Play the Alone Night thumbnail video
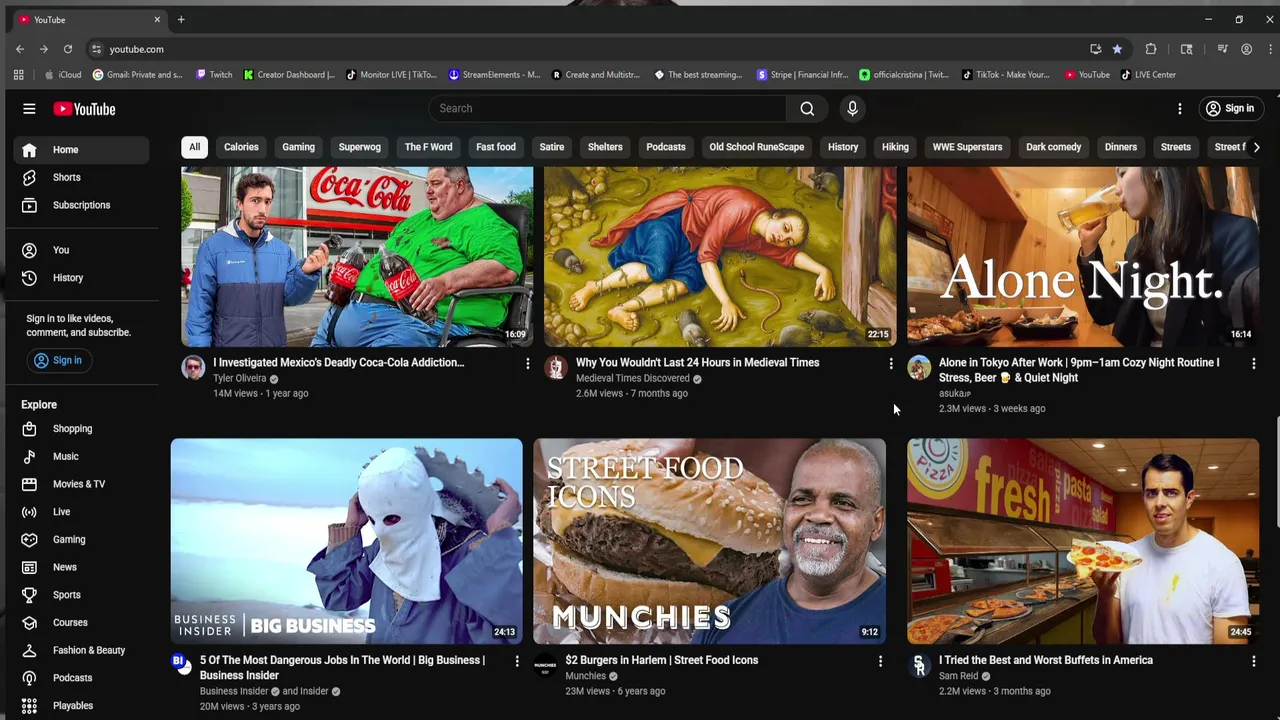This screenshot has height=720, width=1280. tap(1082, 257)
